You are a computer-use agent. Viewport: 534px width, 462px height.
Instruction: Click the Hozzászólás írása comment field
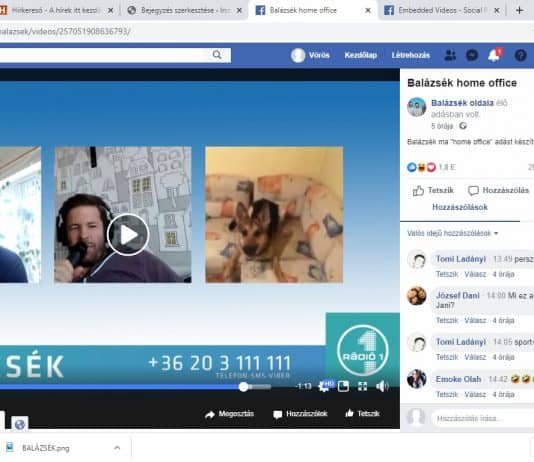(483, 418)
